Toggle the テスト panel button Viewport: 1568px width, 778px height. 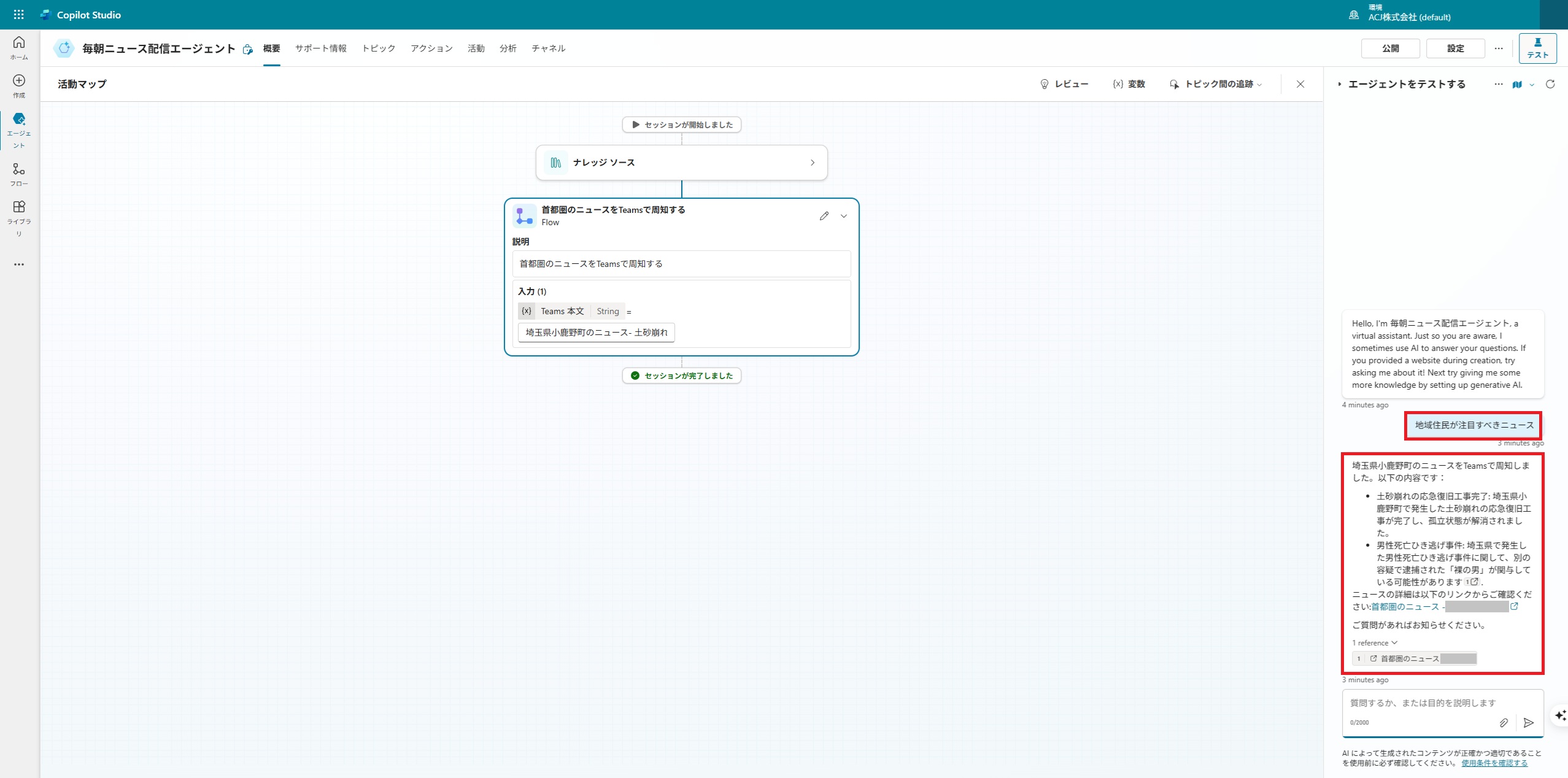coord(1537,48)
